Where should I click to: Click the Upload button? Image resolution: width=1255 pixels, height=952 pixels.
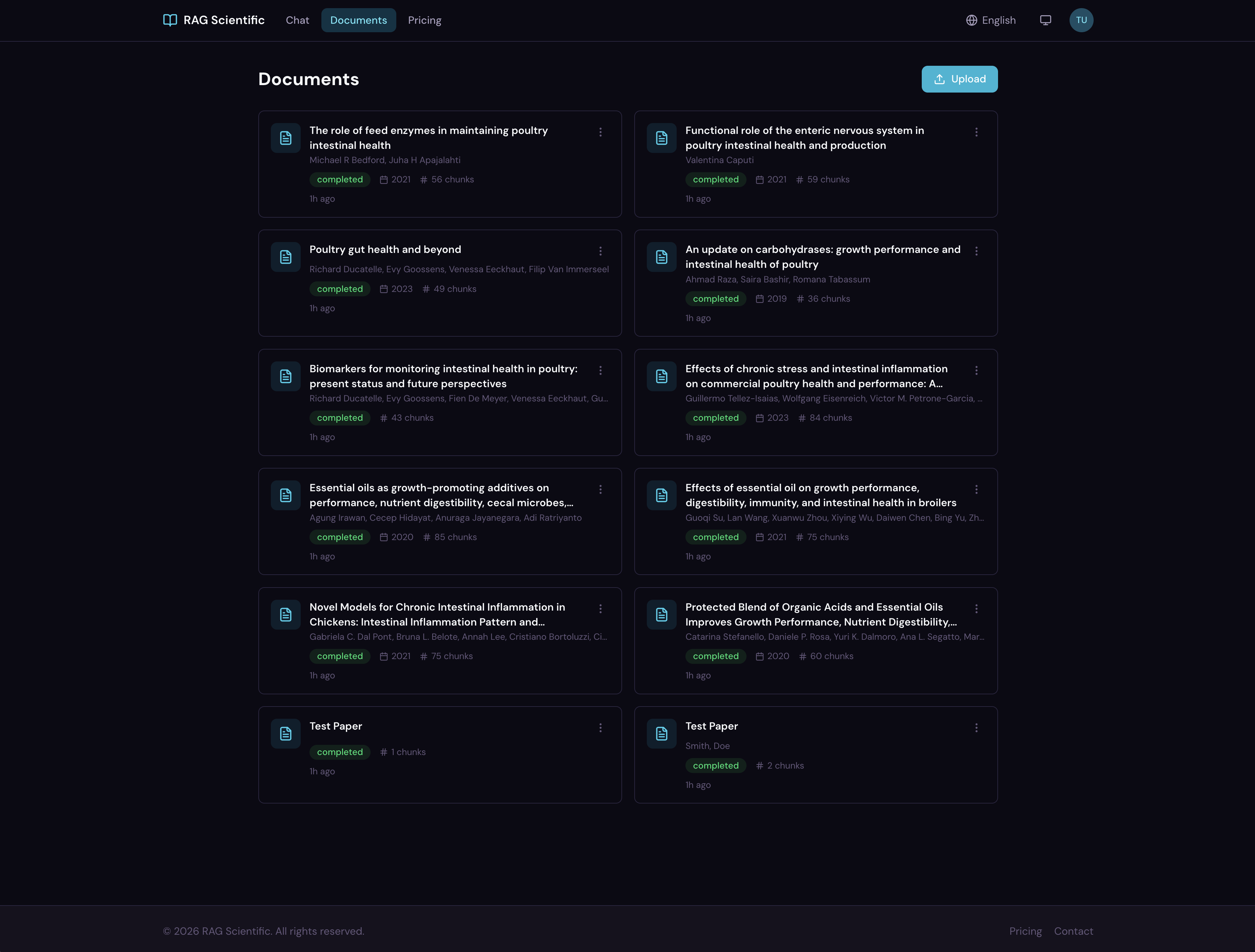pos(959,79)
